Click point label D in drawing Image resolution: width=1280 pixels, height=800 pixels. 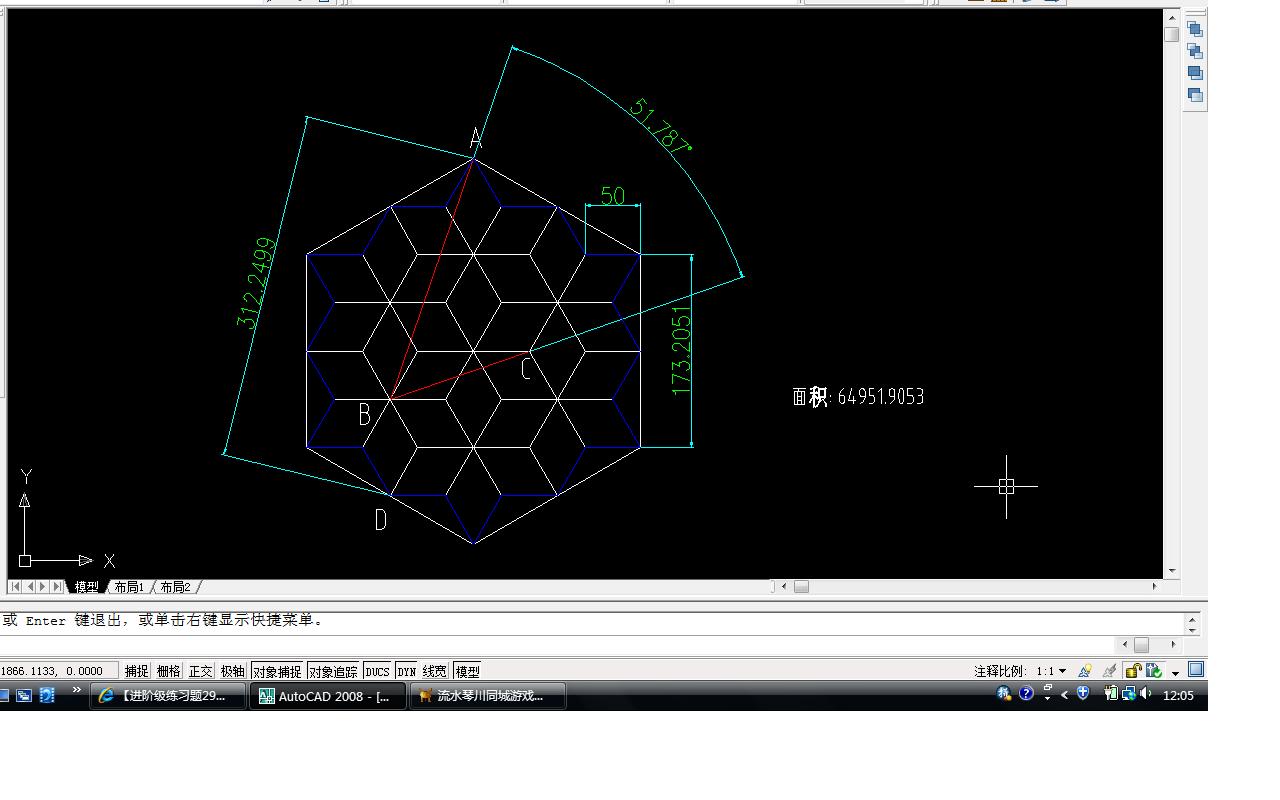coord(380,520)
